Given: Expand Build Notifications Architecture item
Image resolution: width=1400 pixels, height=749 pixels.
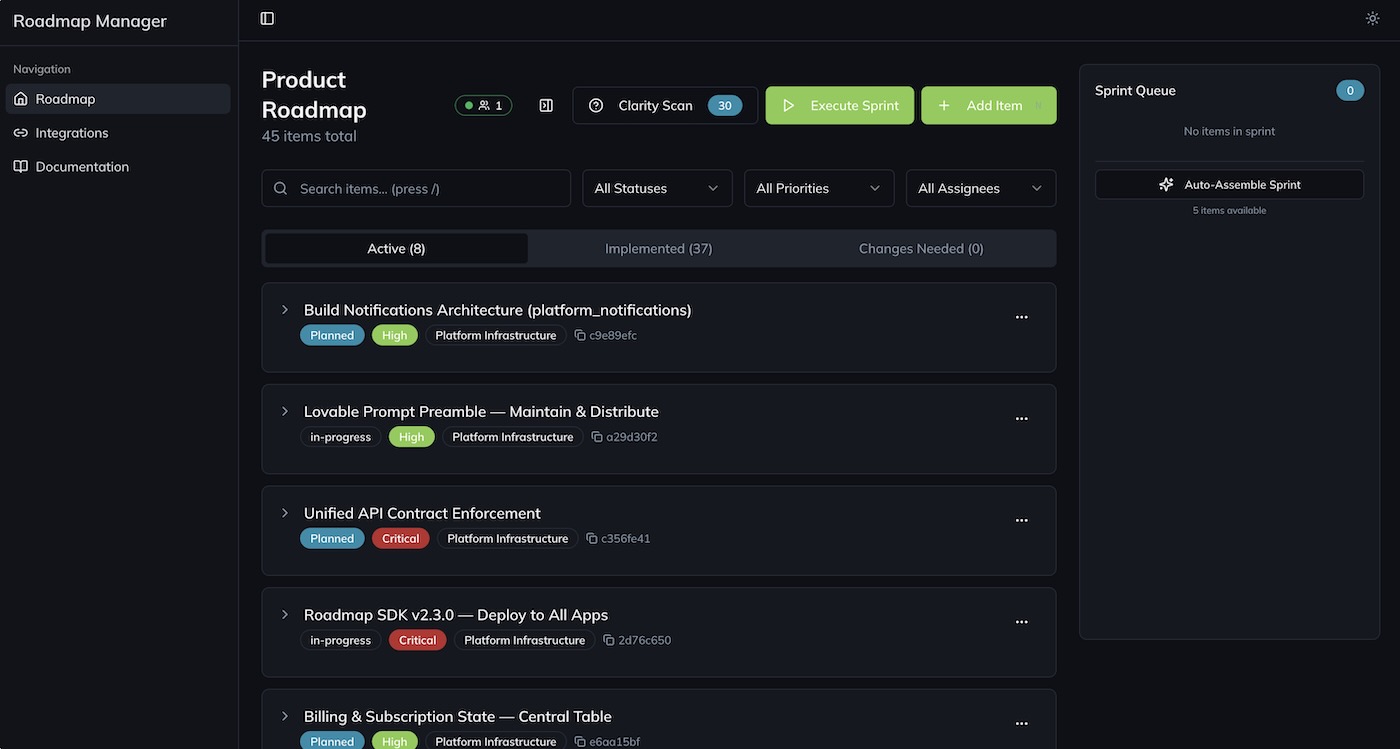Looking at the screenshot, I should click(285, 310).
